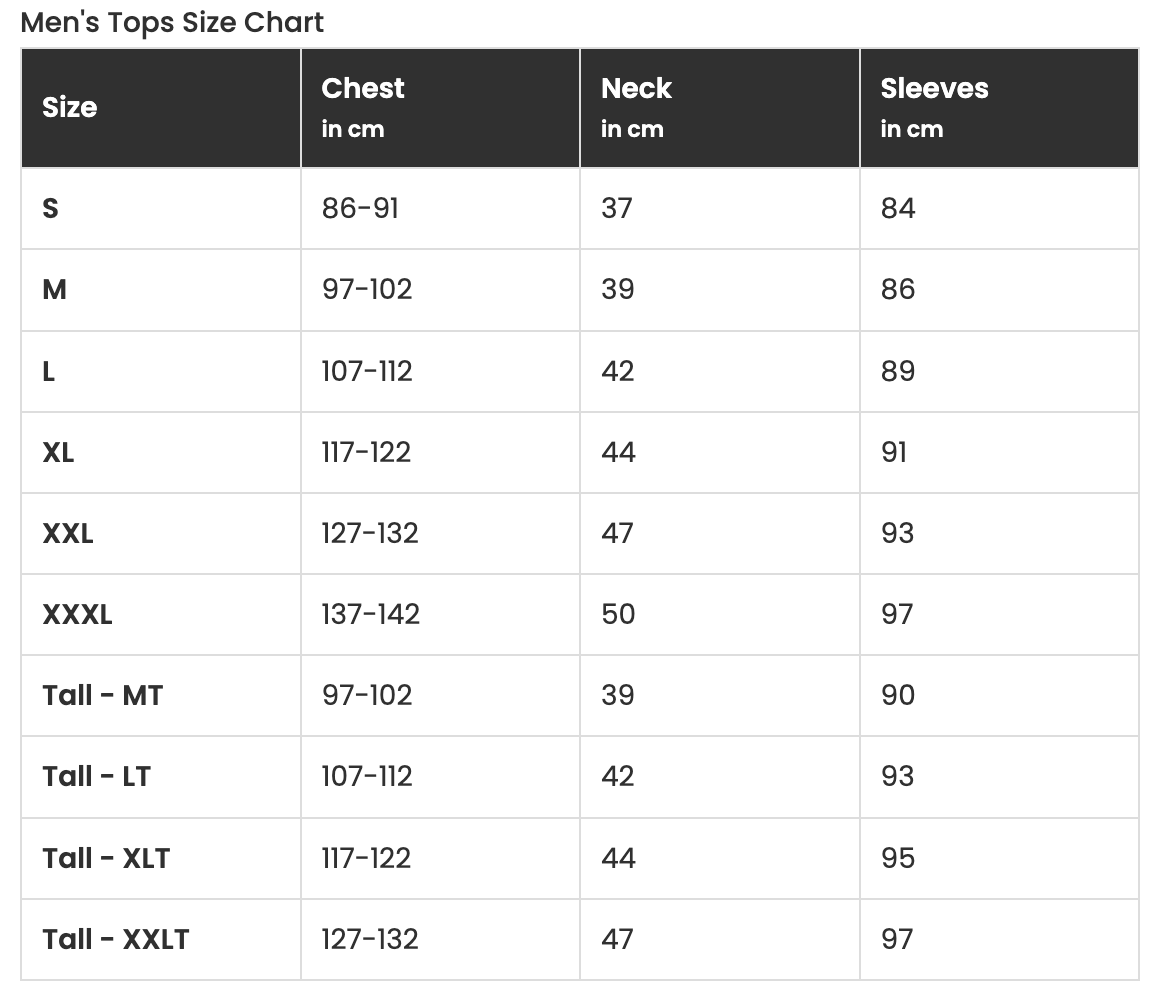Click the Tall - LT row label
The width and height of the screenshot is (1164, 1004).
click(x=96, y=777)
